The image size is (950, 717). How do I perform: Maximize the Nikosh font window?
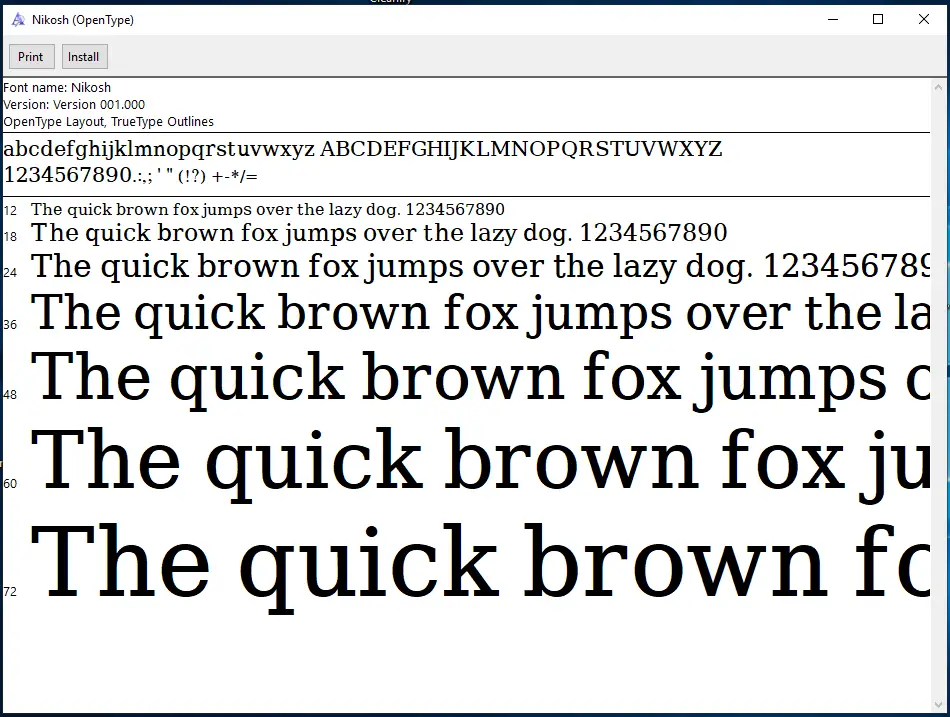click(878, 19)
